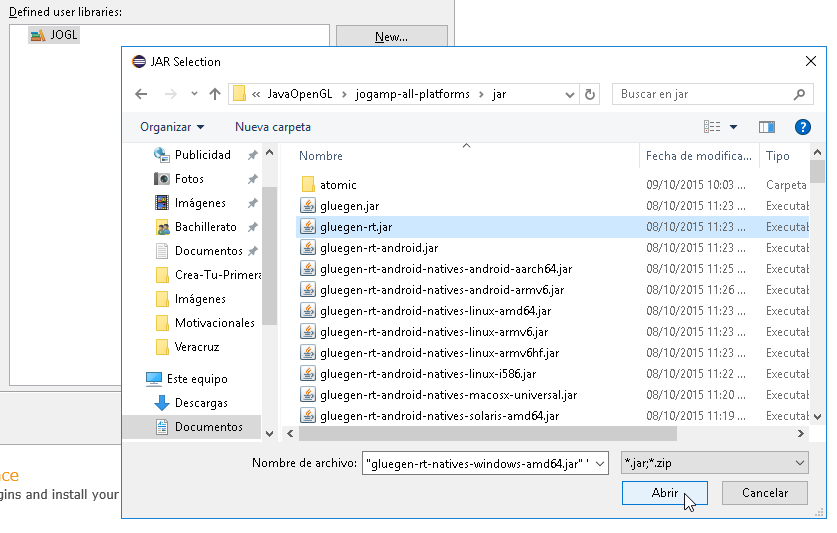
Task: Click New... button in background window
Action: pos(391,37)
